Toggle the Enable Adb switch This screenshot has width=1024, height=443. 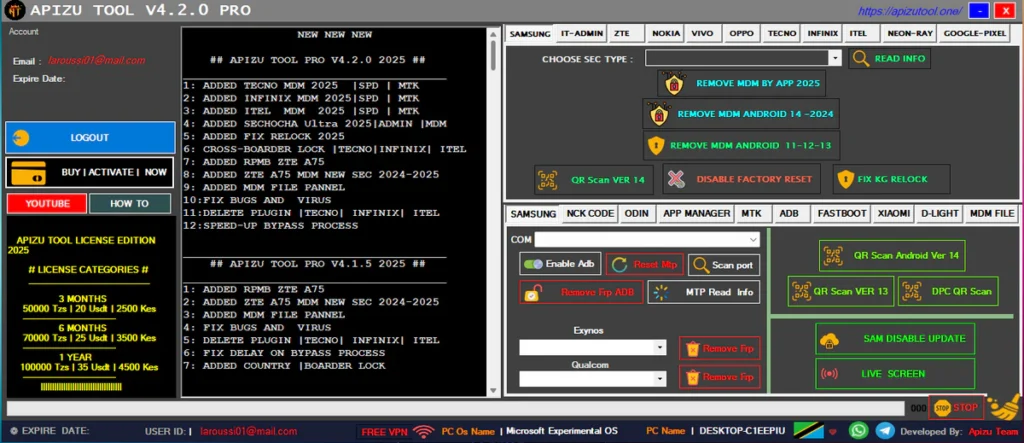point(534,264)
